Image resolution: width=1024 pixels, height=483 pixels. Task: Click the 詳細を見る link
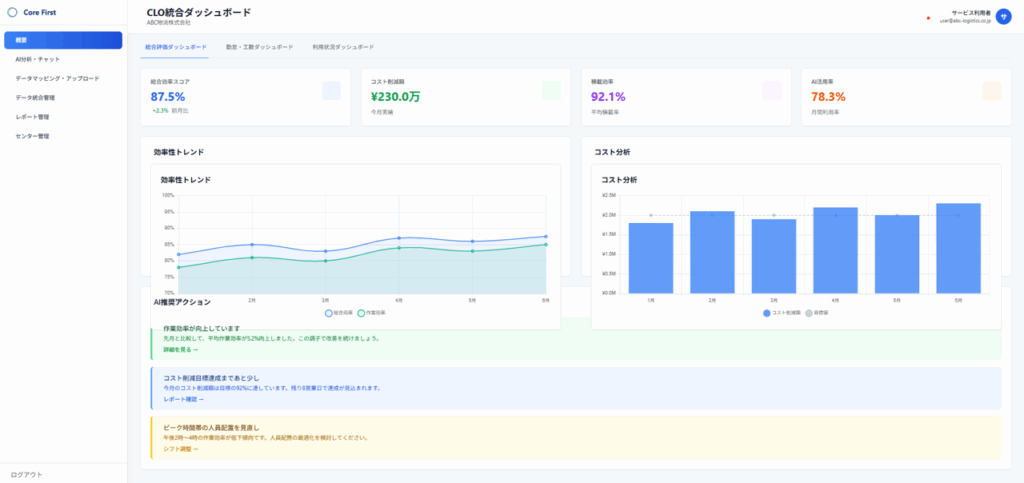(x=181, y=350)
